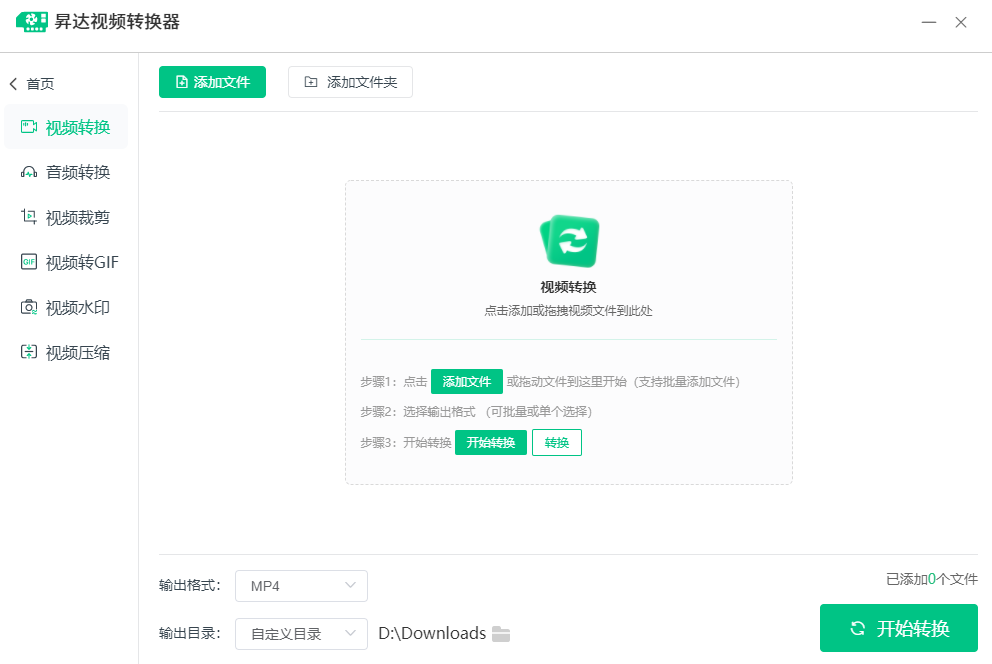Click the app logo in the title bar
This screenshot has height=664, width=992.
(31, 22)
